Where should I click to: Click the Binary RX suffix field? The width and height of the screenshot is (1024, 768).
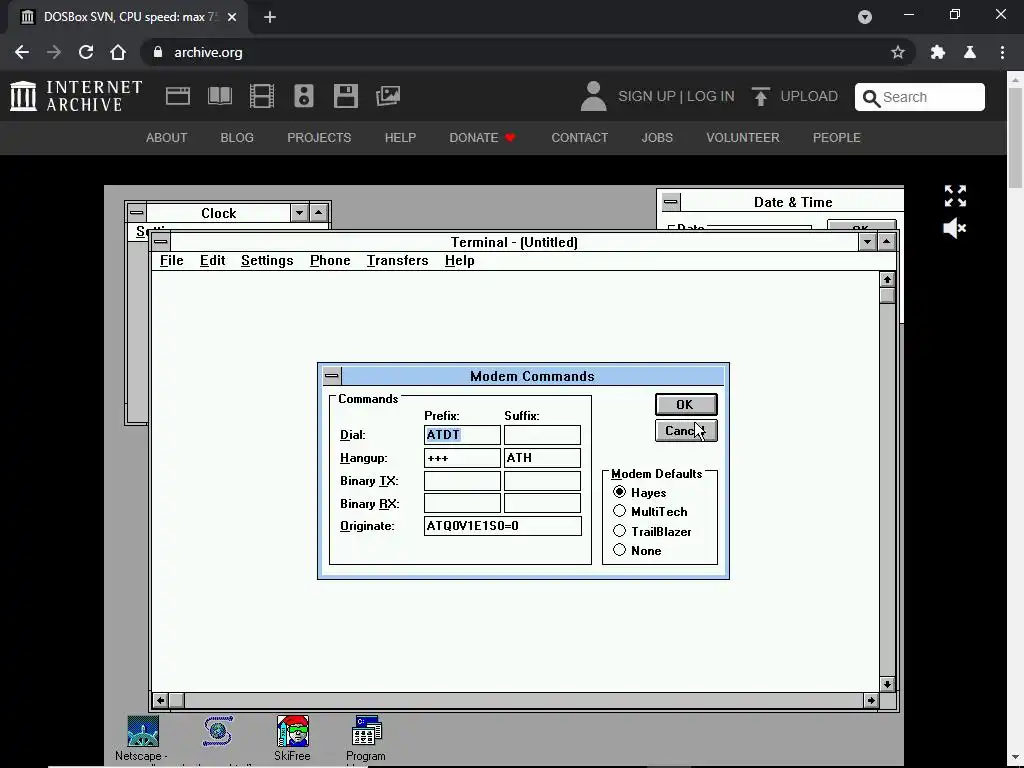[542, 504]
